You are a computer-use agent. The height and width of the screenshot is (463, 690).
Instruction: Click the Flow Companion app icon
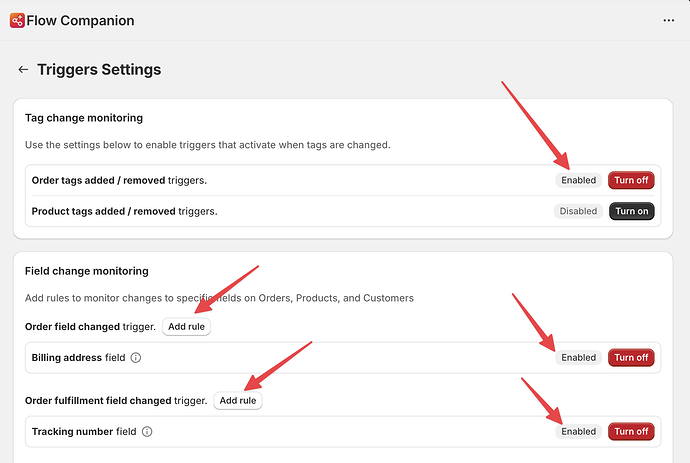[17, 20]
